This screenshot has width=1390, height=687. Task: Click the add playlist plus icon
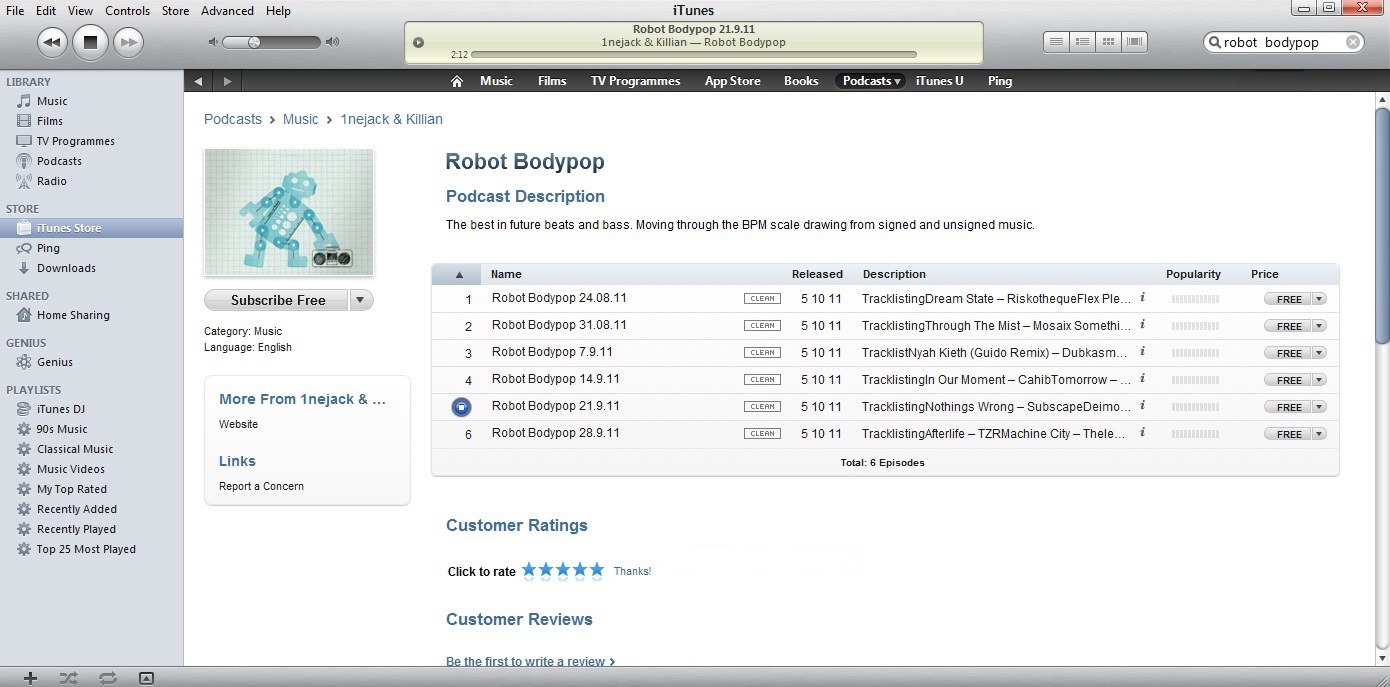pos(30,677)
